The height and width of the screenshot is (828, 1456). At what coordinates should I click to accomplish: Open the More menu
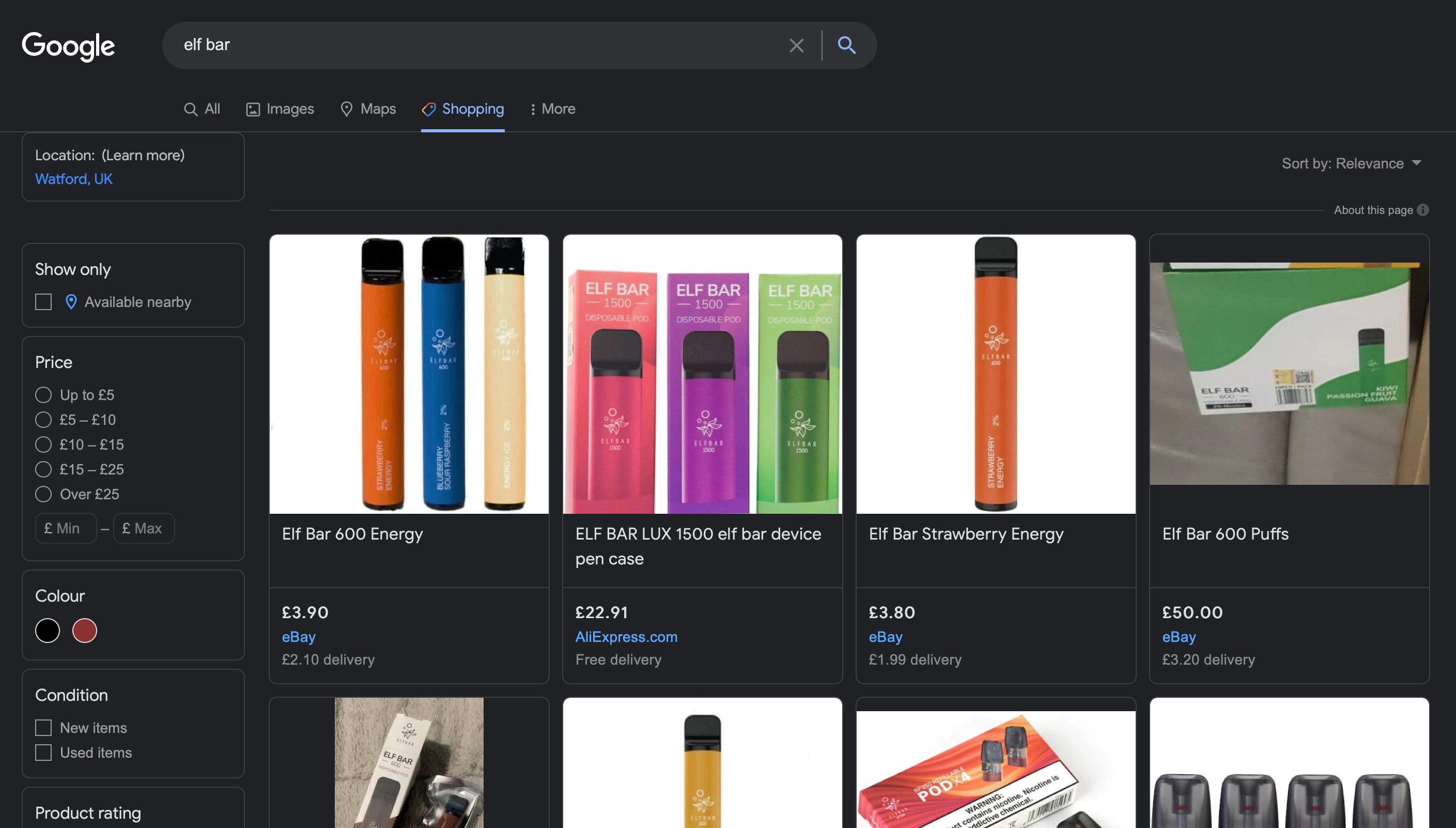coord(552,109)
